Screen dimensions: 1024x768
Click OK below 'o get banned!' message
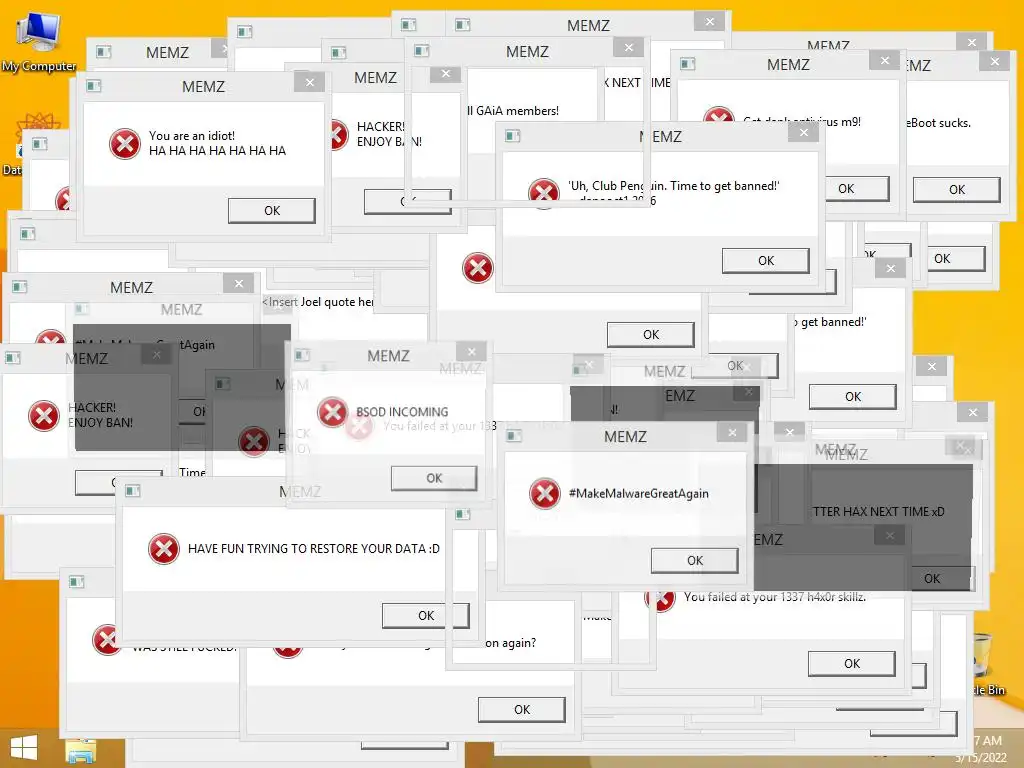(853, 397)
